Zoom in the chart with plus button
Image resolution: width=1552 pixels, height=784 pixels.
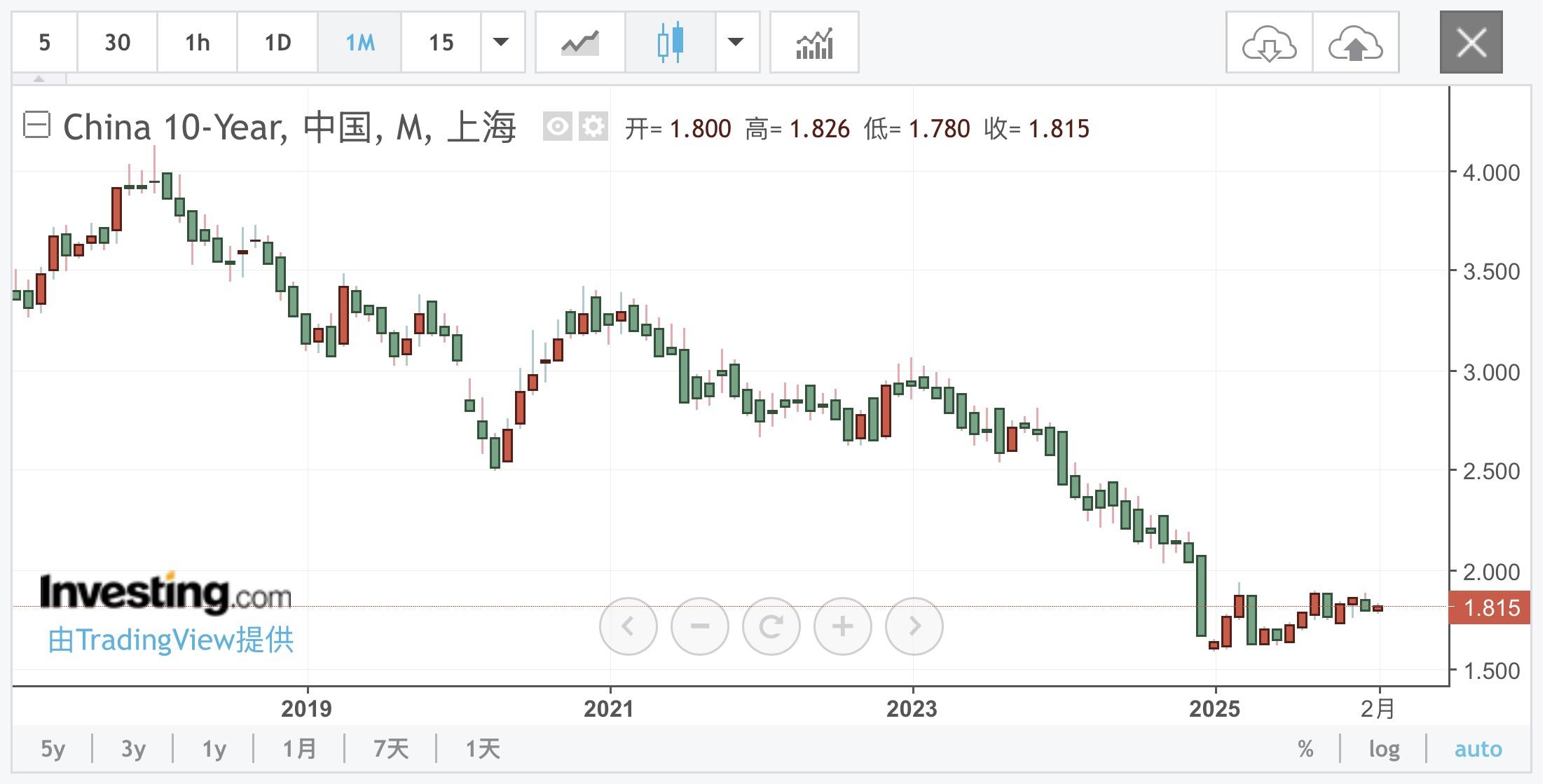coord(842,626)
